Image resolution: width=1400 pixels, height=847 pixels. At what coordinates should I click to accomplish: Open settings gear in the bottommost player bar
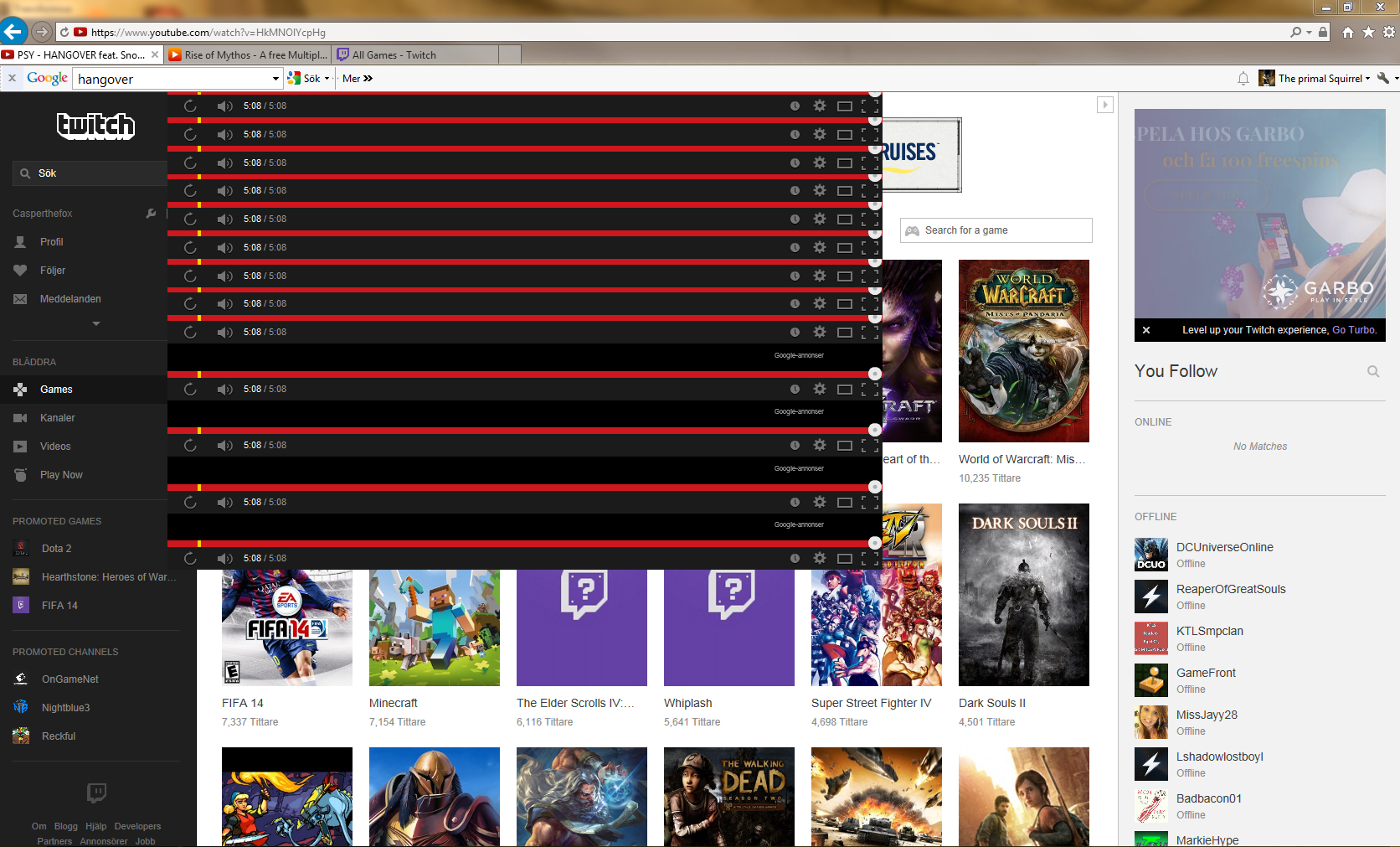point(820,558)
